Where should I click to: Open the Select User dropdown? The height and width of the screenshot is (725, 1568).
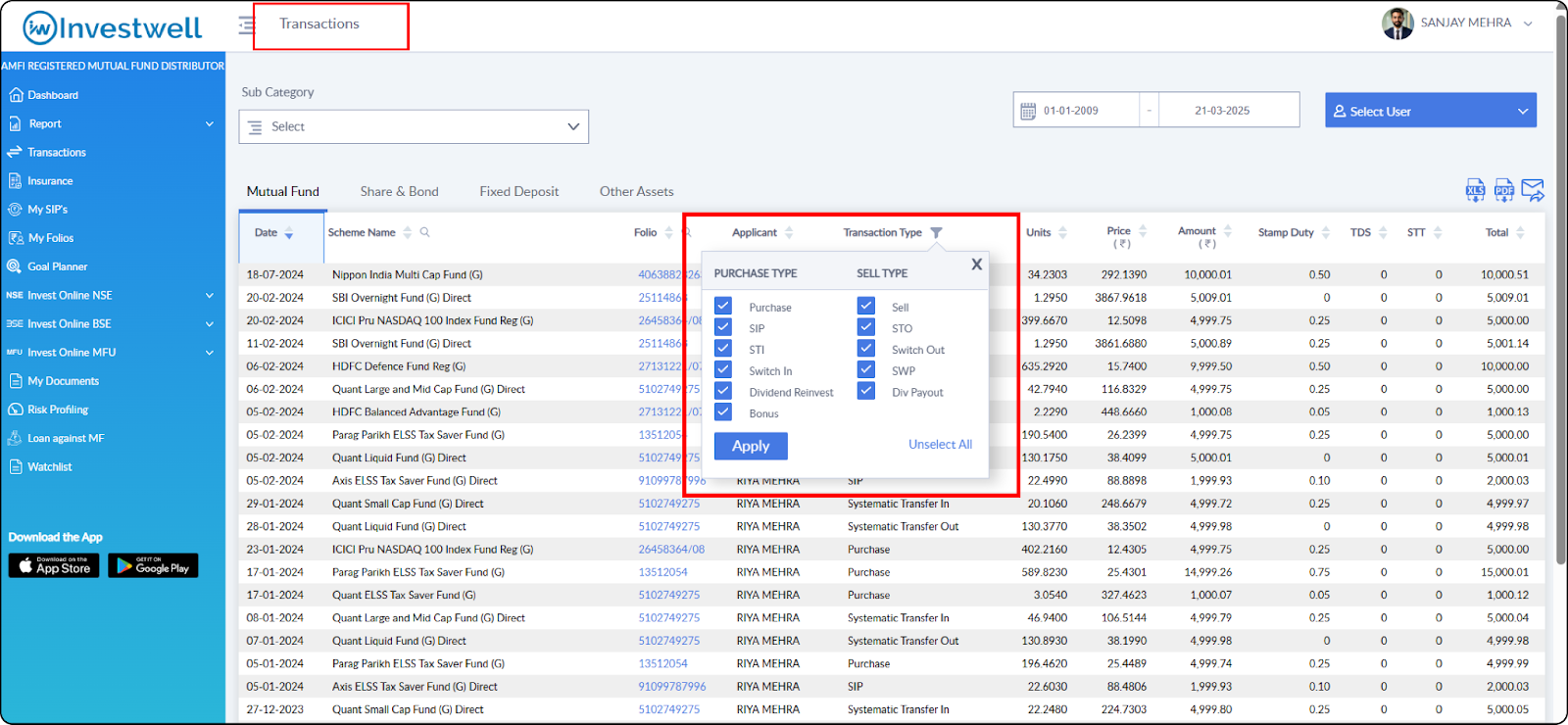pos(1431,111)
